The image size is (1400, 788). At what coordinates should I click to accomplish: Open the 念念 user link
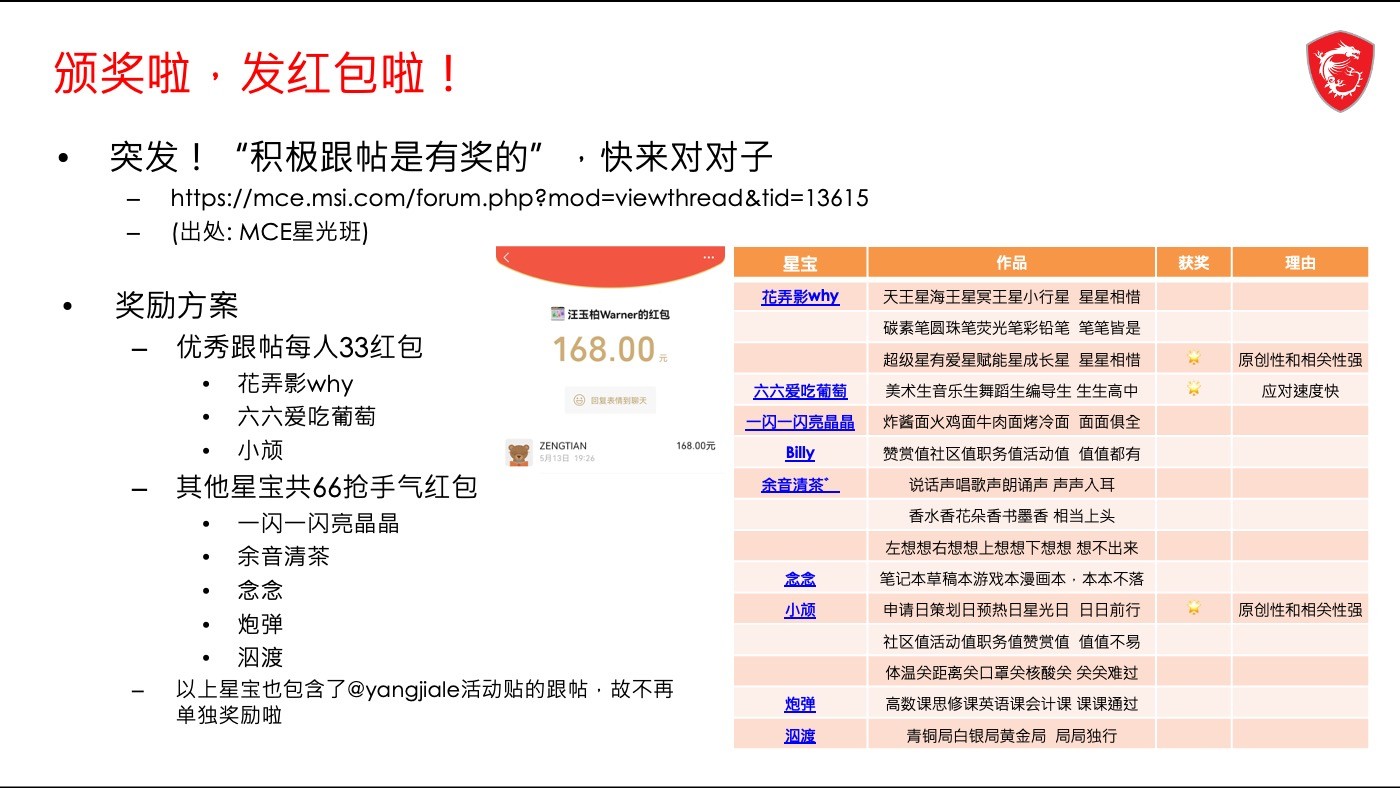tap(800, 579)
